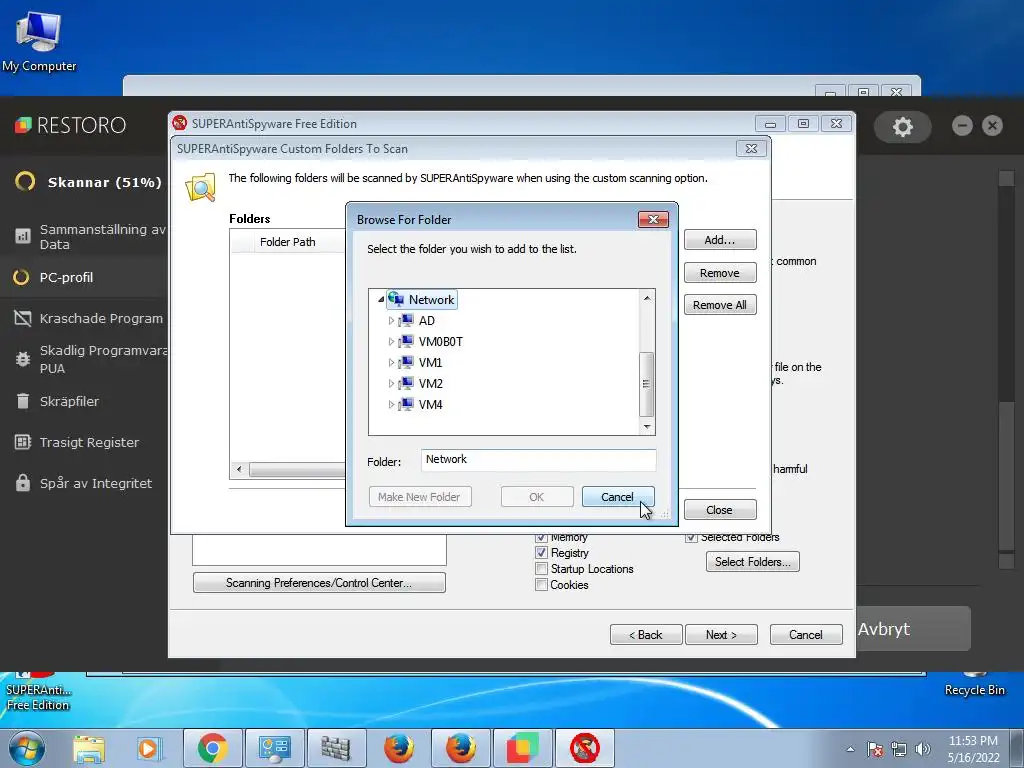The height and width of the screenshot is (768, 1024).
Task: Expand the VM2 computer node
Action: click(x=391, y=383)
